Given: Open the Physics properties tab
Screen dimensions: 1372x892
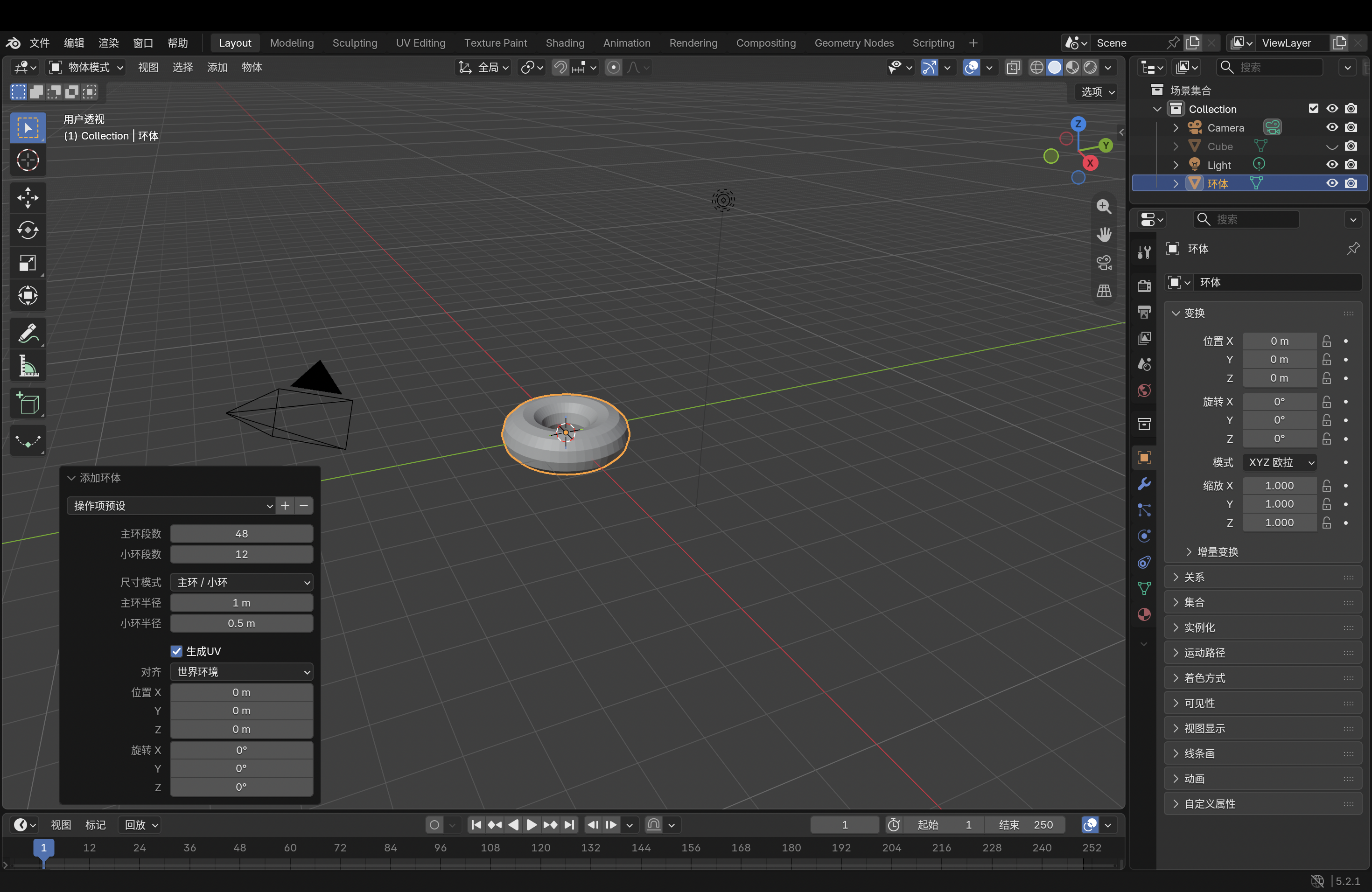Looking at the screenshot, I should 1144,536.
